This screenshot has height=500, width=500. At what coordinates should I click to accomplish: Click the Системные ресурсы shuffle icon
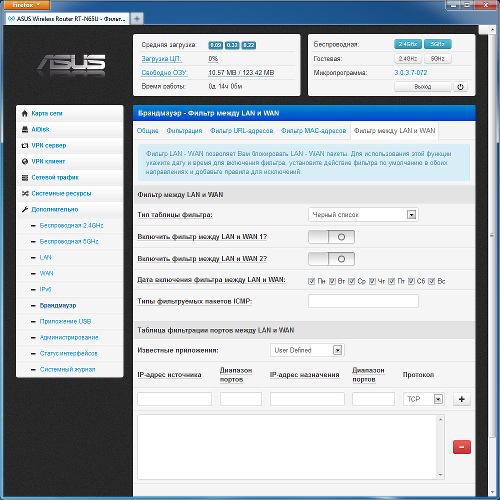click(25, 194)
